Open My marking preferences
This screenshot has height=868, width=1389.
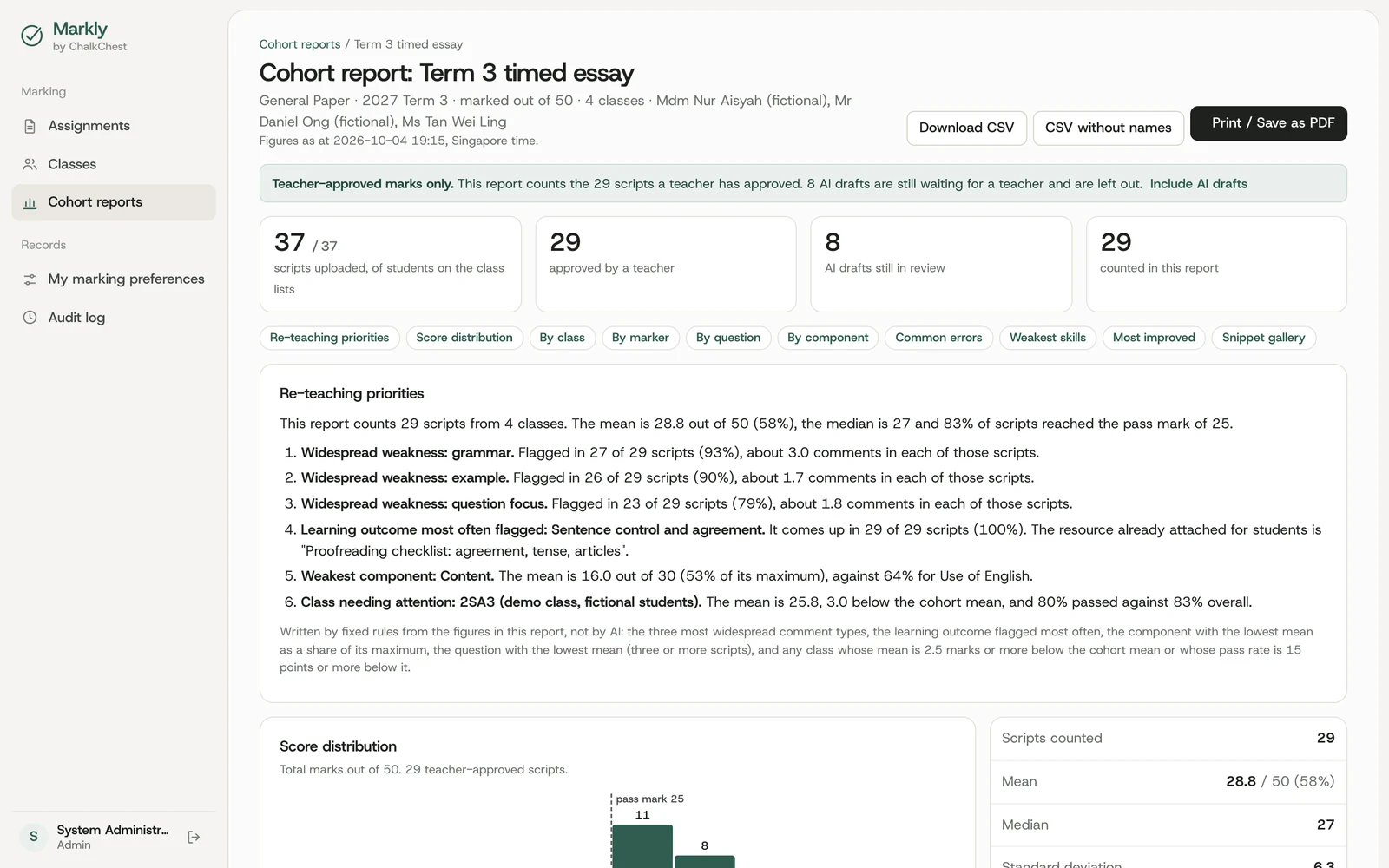point(114,279)
